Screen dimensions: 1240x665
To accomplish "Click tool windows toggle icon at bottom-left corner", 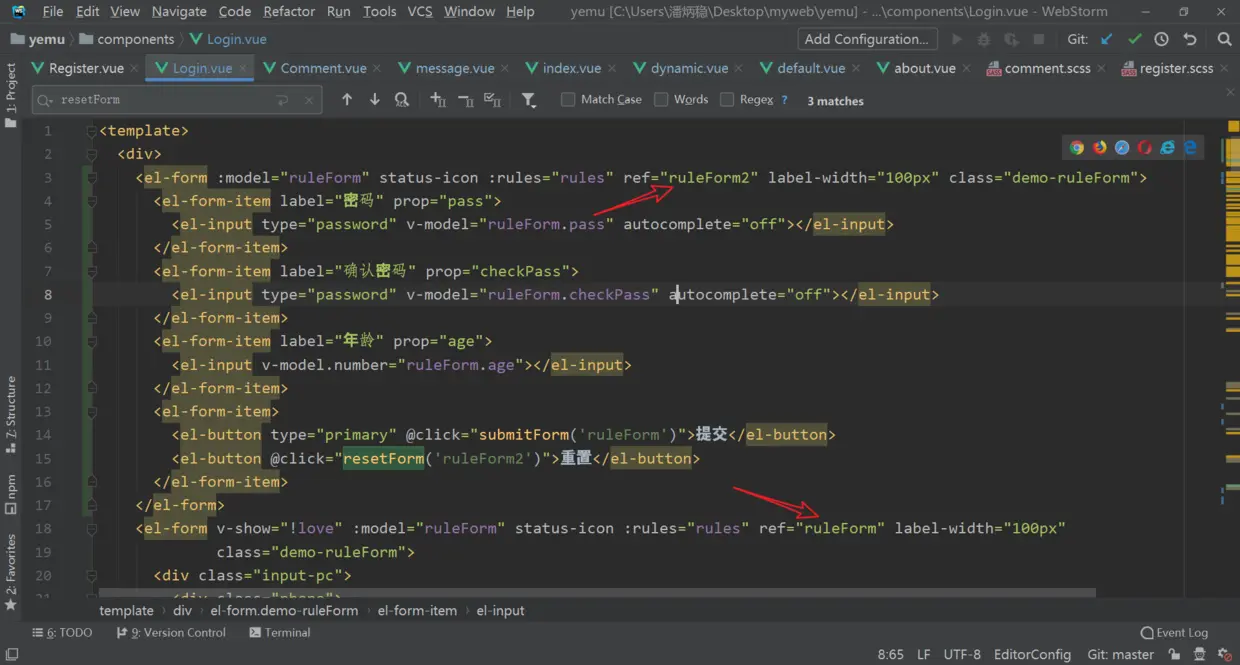I will [x=11, y=654].
